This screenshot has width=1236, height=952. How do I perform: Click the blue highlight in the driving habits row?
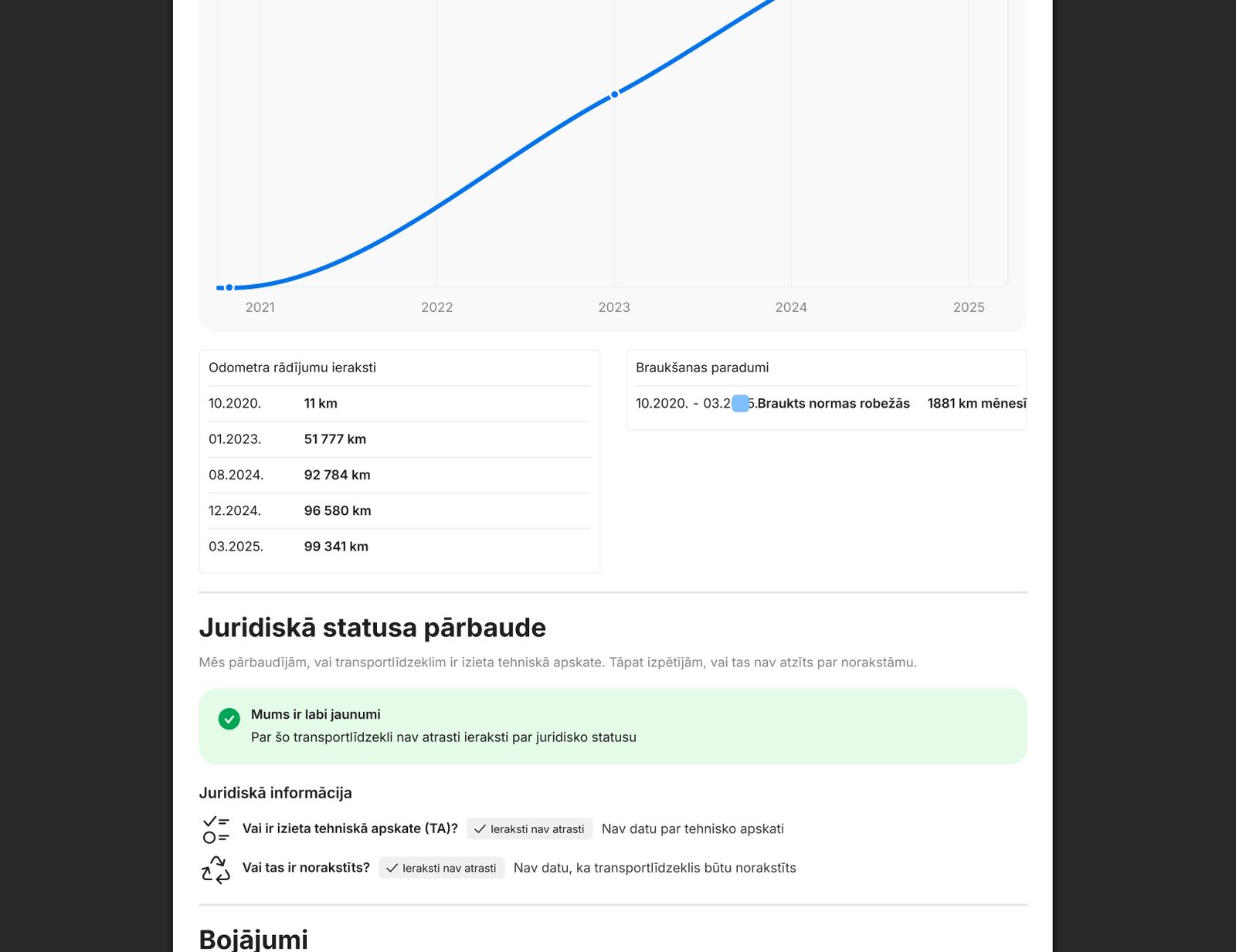click(x=740, y=403)
